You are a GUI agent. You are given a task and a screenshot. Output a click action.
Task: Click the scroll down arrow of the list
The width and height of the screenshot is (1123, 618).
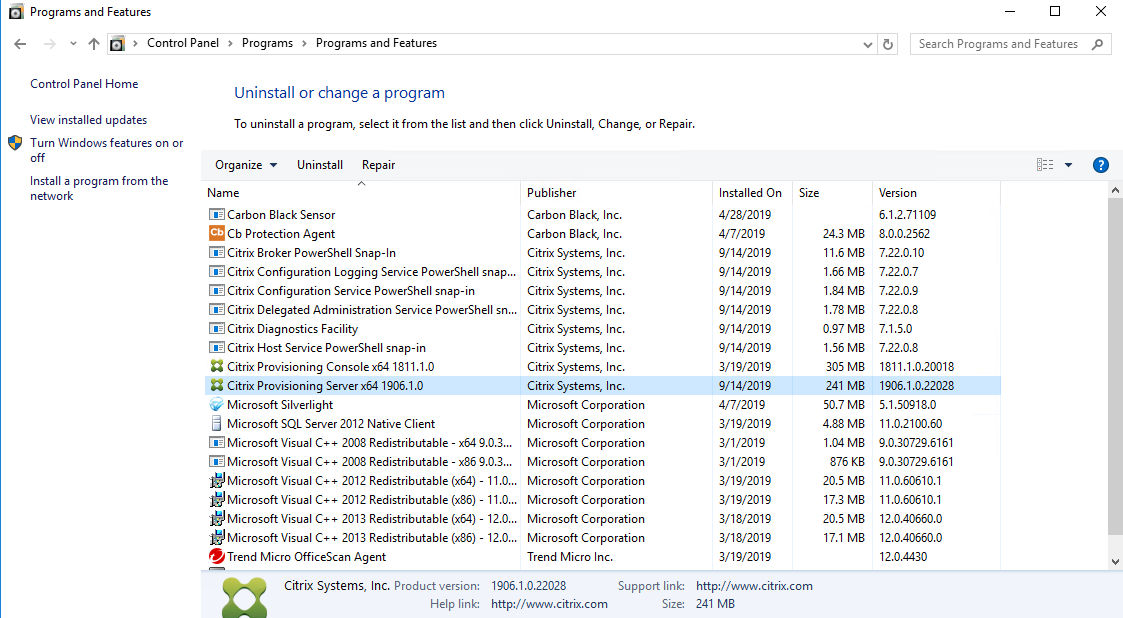[x=1114, y=562]
